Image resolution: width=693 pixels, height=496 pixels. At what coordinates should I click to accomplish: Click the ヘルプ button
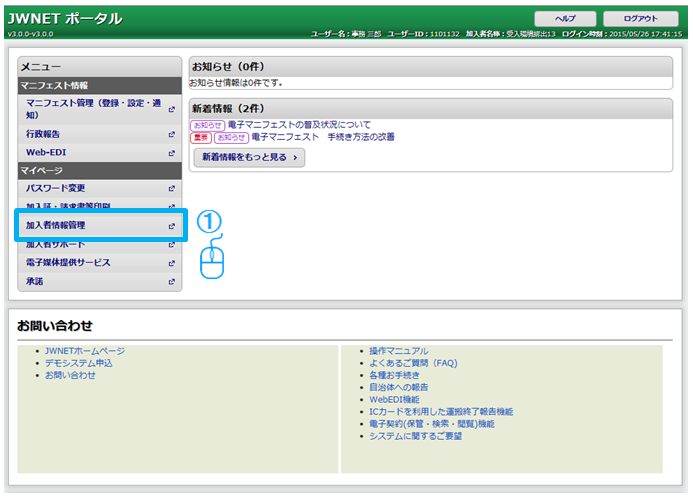565,19
